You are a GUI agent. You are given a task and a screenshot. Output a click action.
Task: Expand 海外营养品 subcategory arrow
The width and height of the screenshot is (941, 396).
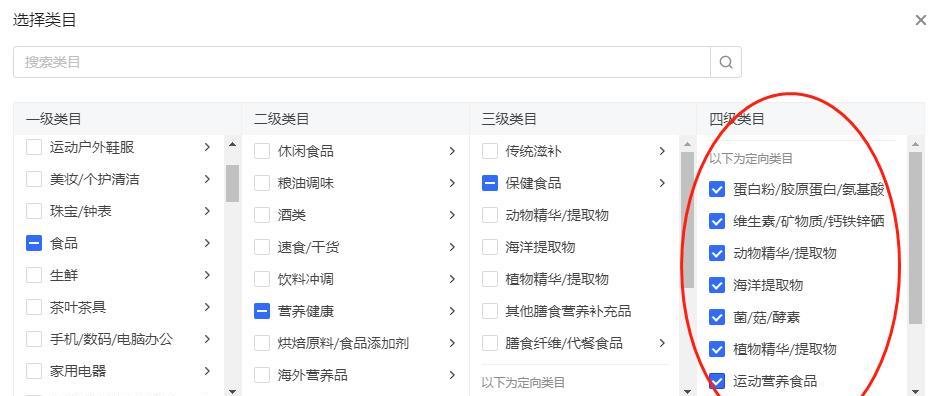(x=452, y=375)
